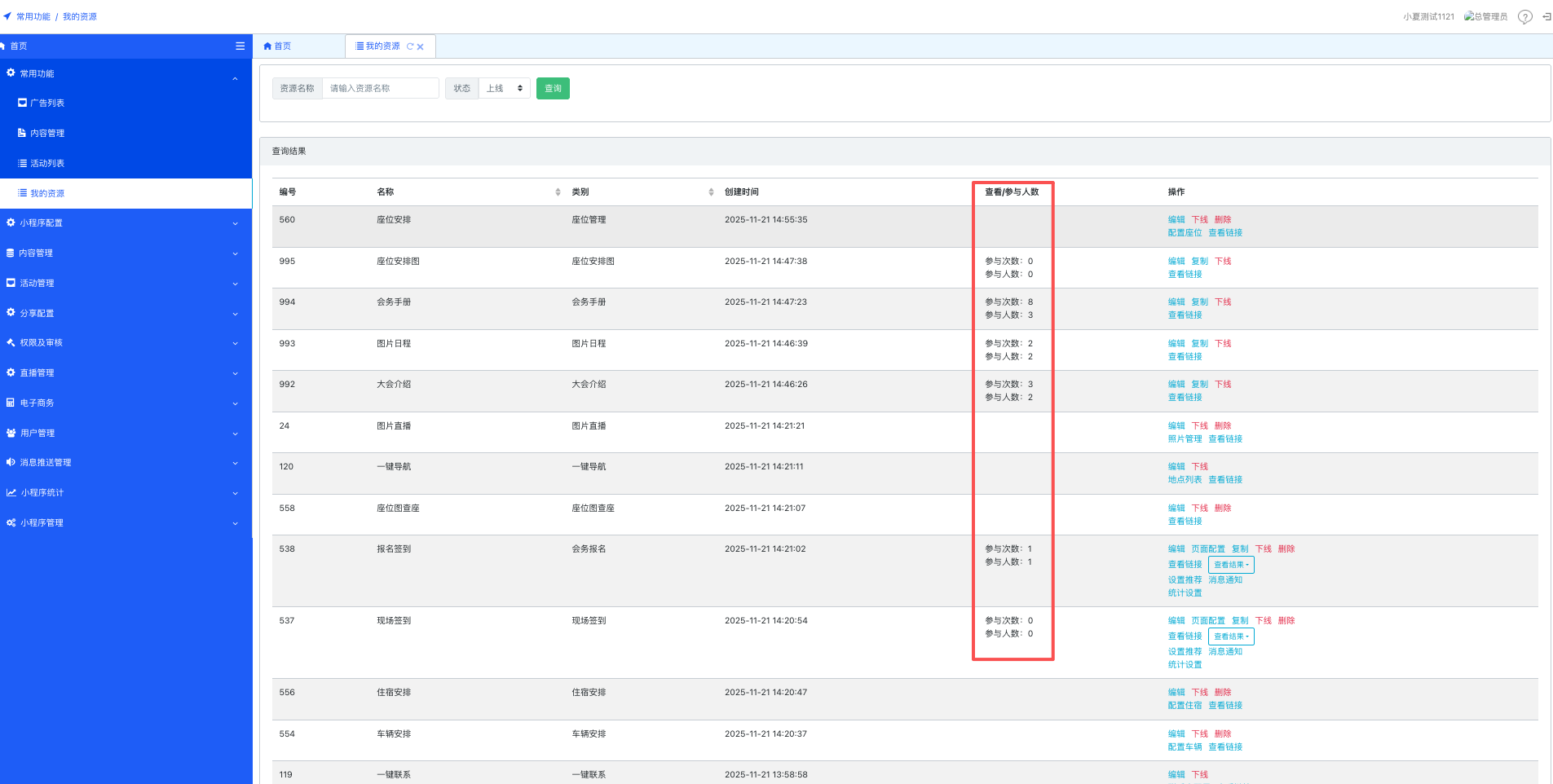Open the help question mark icon
The height and width of the screenshot is (784, 1553).
coord(1524,17)
